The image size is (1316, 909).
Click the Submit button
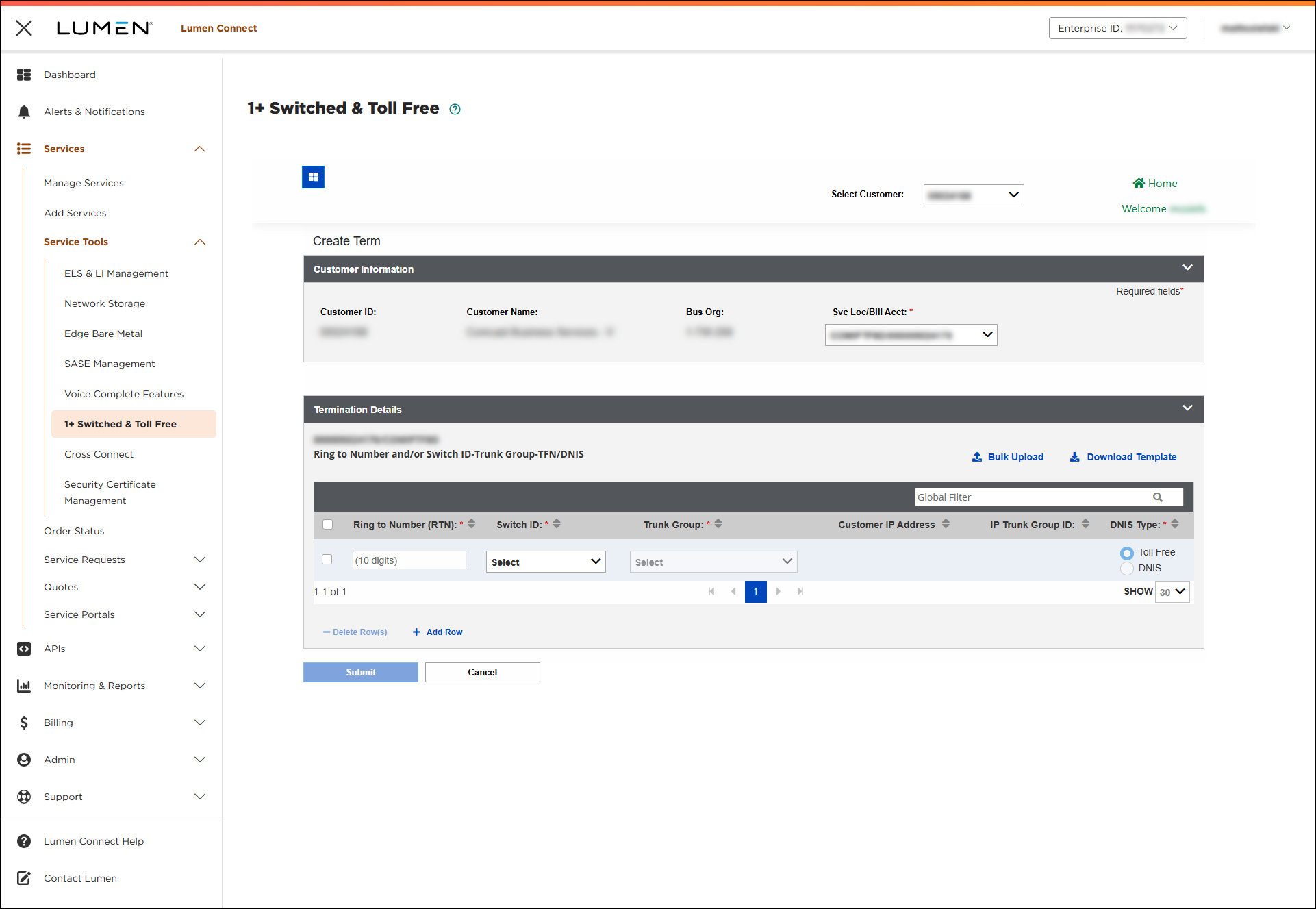[x=361, y=672]
